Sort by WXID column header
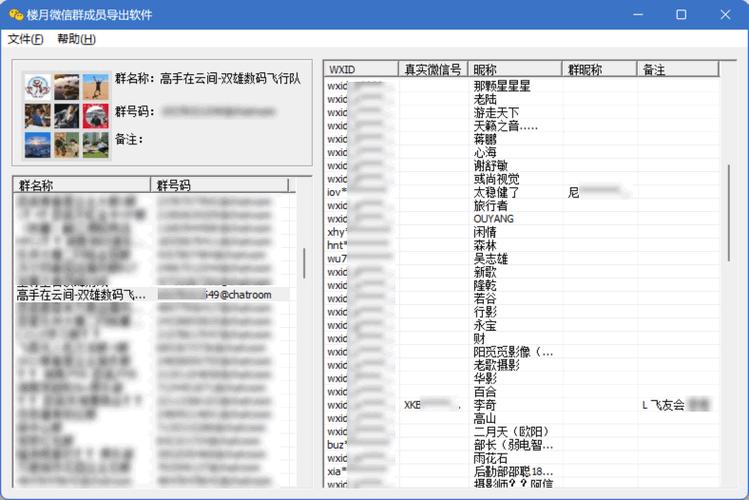 tap(361, 70)
